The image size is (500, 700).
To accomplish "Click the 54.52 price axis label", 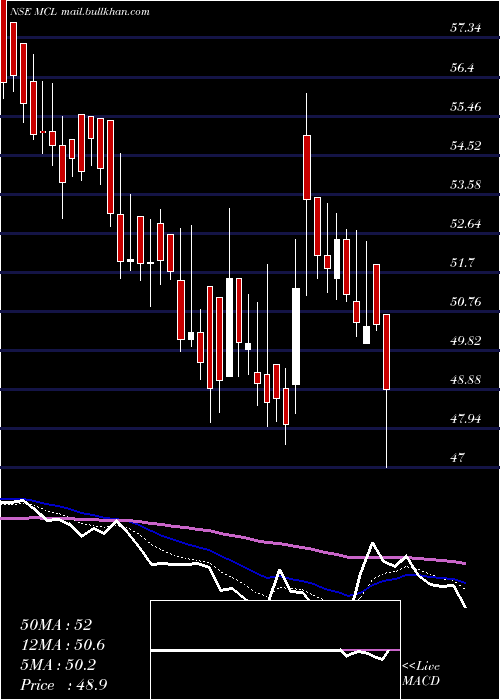I will [x=465, y=145].
